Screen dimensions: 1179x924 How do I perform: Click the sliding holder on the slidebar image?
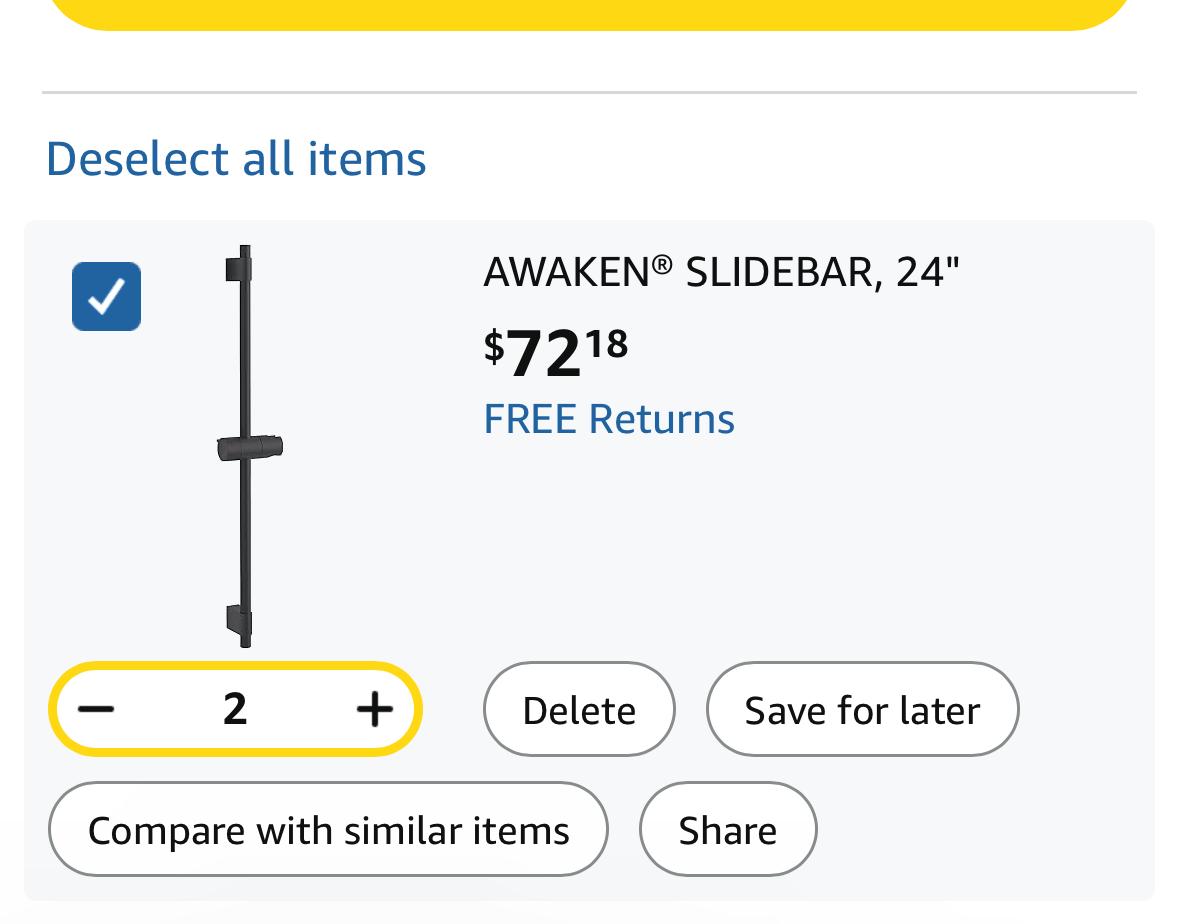(x=250, y=447)
